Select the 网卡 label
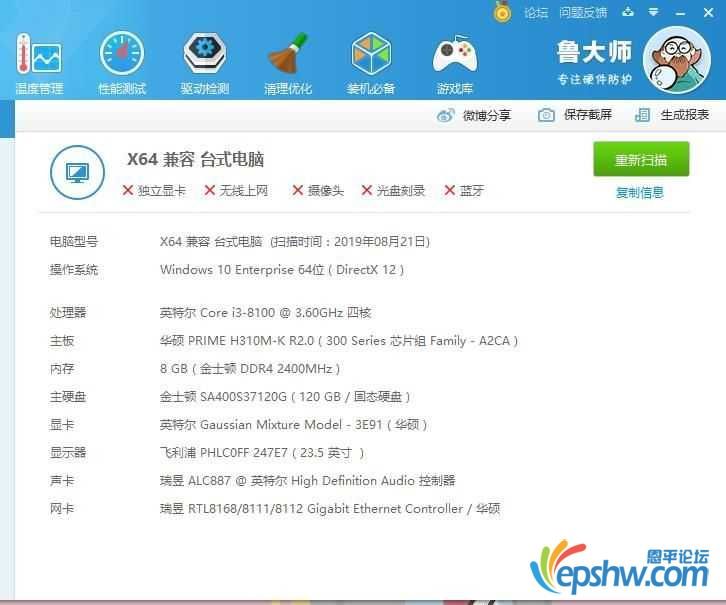This screenshot has height=605, width=726. (x=62, y=509)
